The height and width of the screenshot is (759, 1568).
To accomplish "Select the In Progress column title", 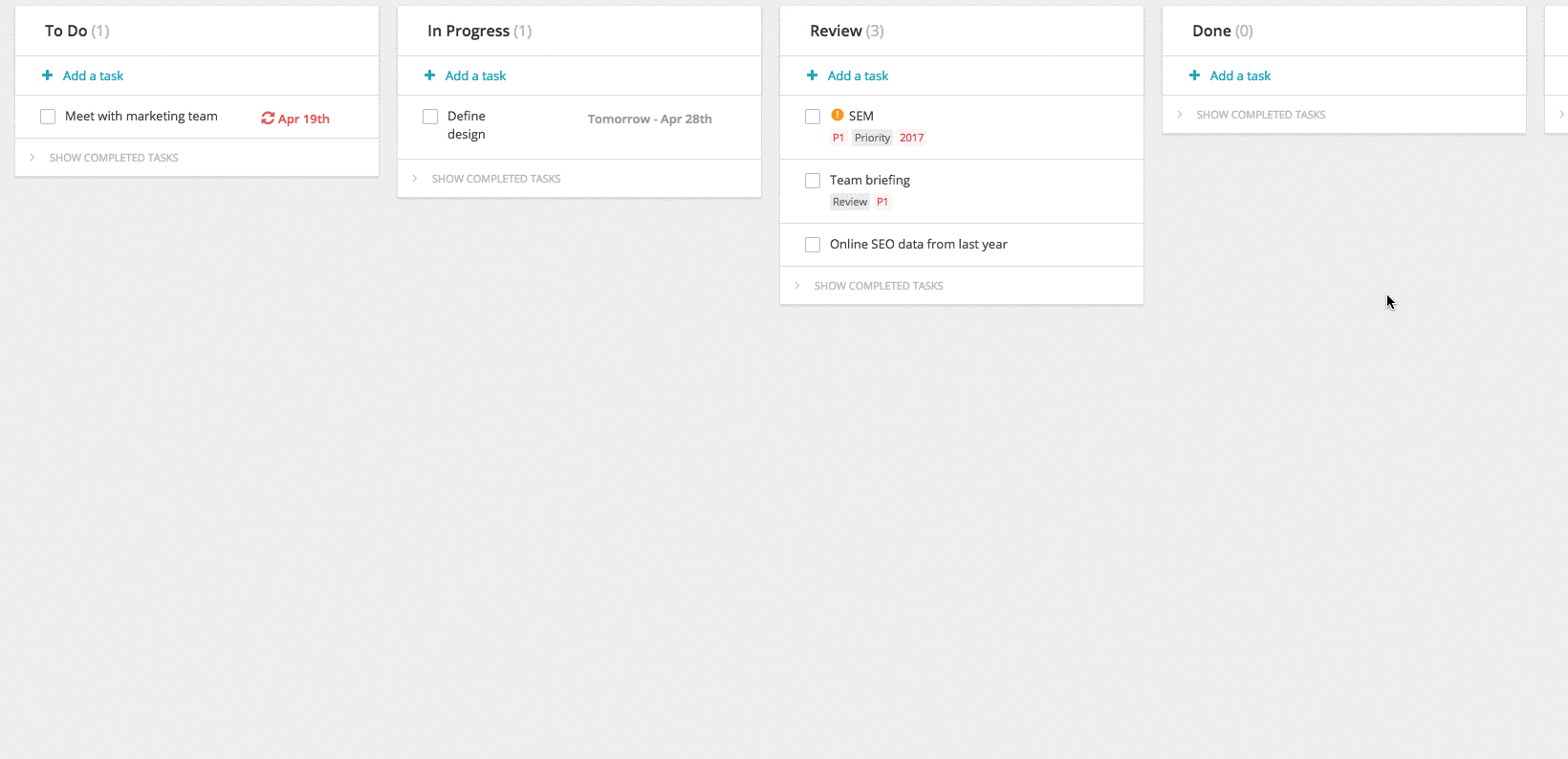I will coord(468,31).
